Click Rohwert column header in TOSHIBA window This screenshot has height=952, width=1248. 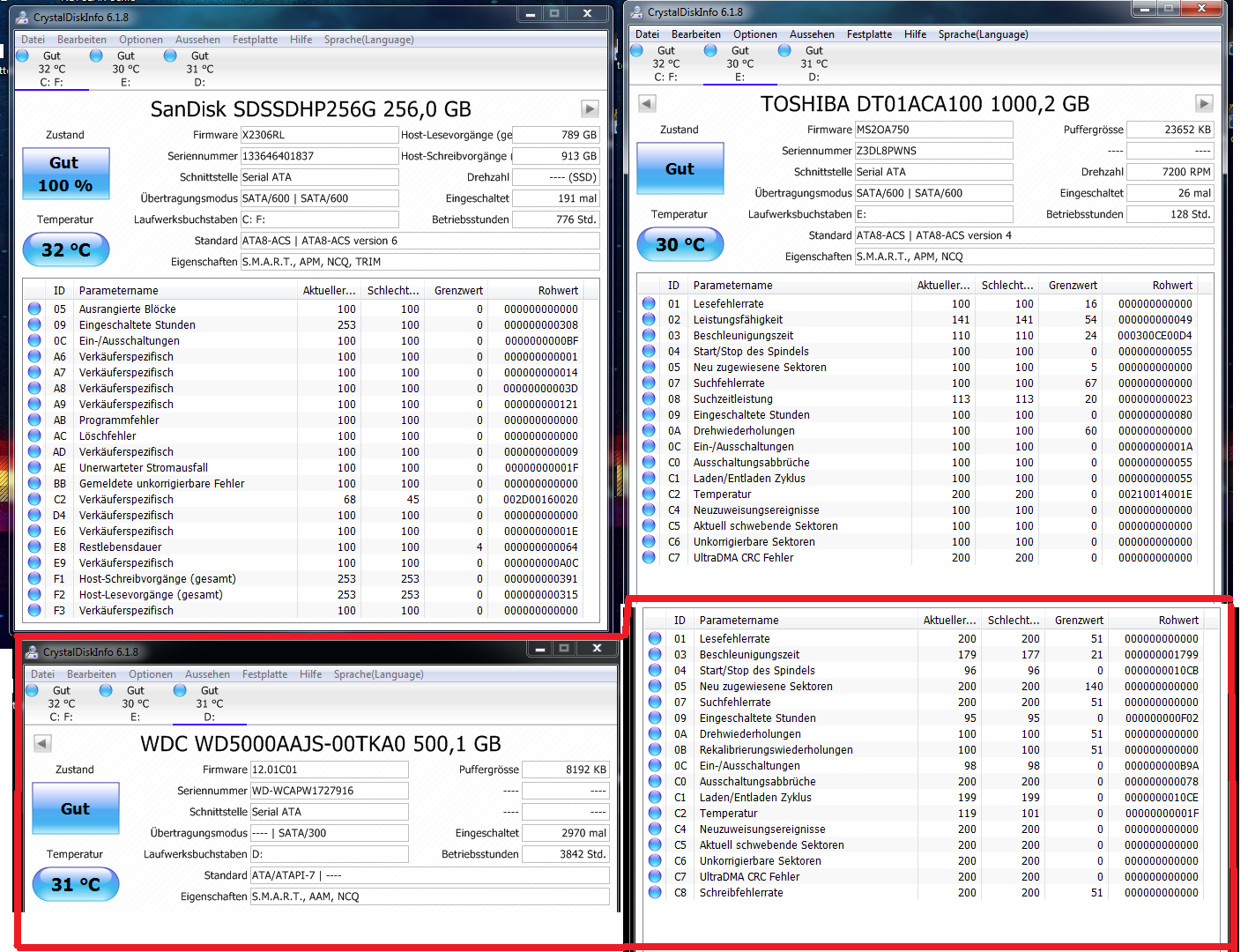(1150, 285)
